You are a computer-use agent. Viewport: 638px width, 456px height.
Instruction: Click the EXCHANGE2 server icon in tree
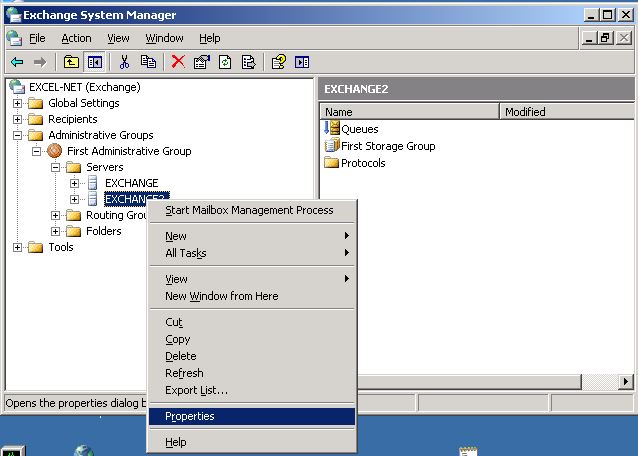93,199
